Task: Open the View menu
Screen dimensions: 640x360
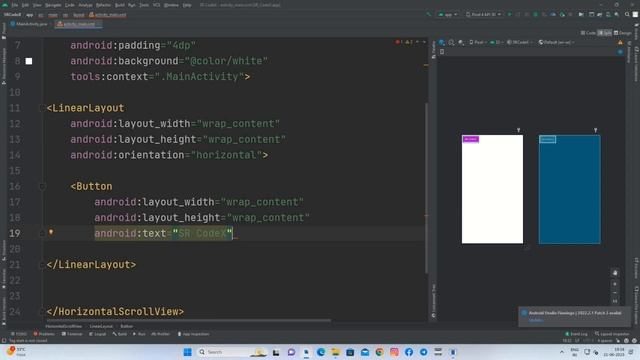Action: pyautogui.click(x=37, y=5)
